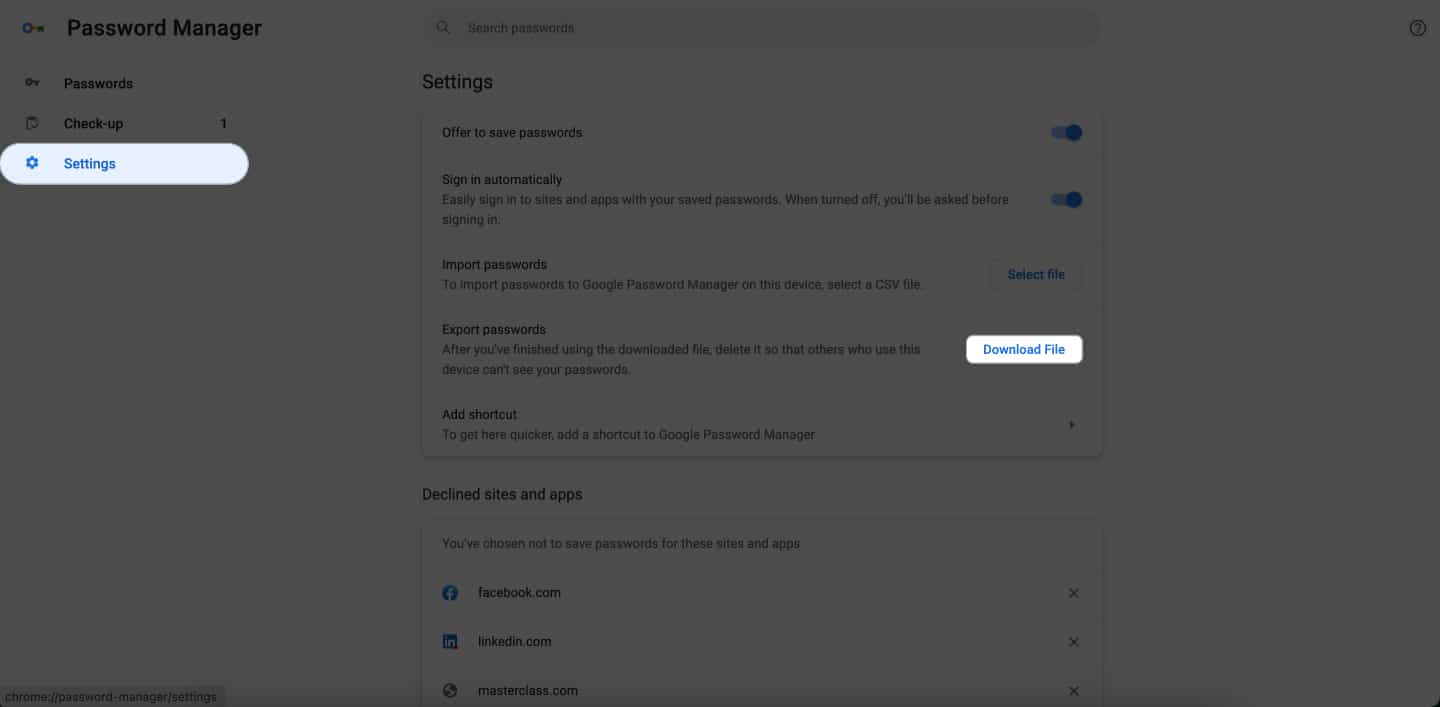The image size is (1440, 707).
Task: Remove linkedin.com from declined sites
Action: [1073, 642]
